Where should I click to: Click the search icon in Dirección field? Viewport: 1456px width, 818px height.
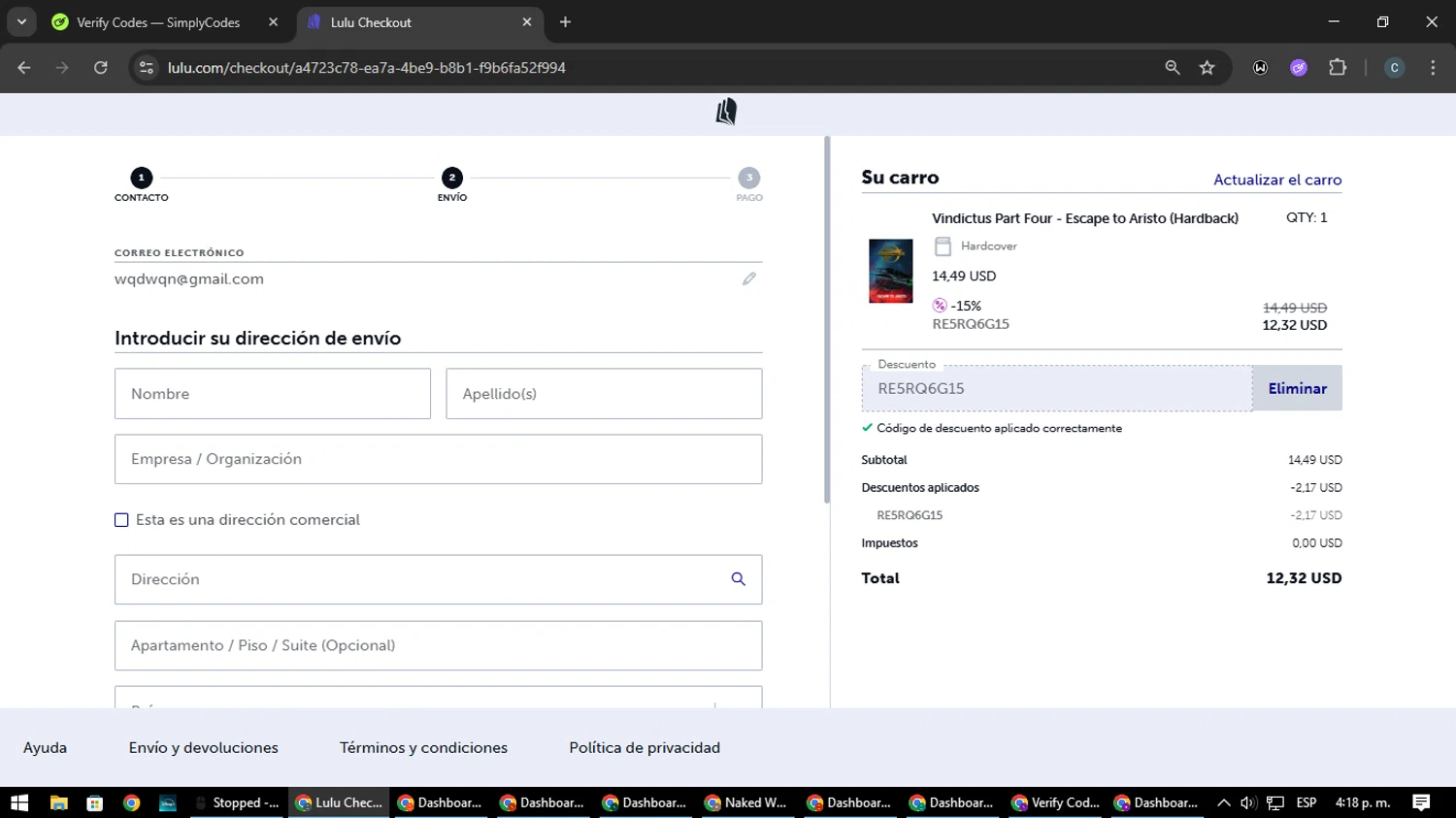738,579
